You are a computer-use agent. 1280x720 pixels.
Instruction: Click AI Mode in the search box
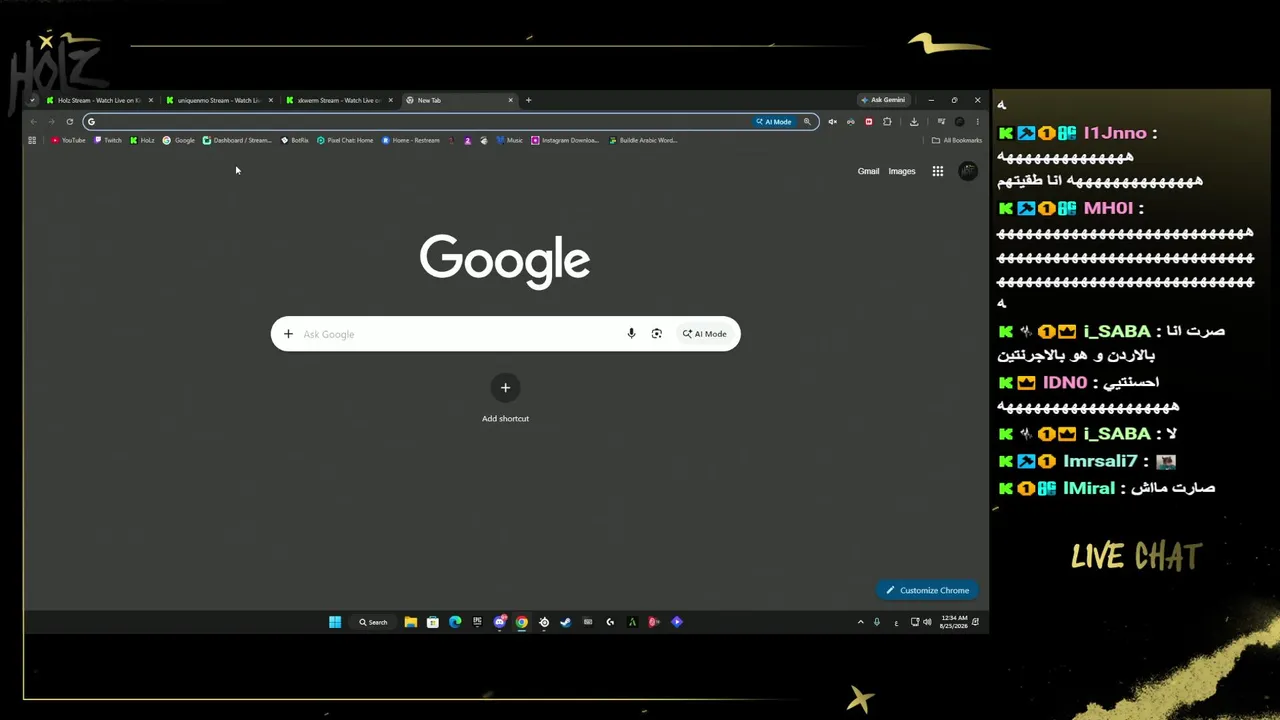[705, 334]
